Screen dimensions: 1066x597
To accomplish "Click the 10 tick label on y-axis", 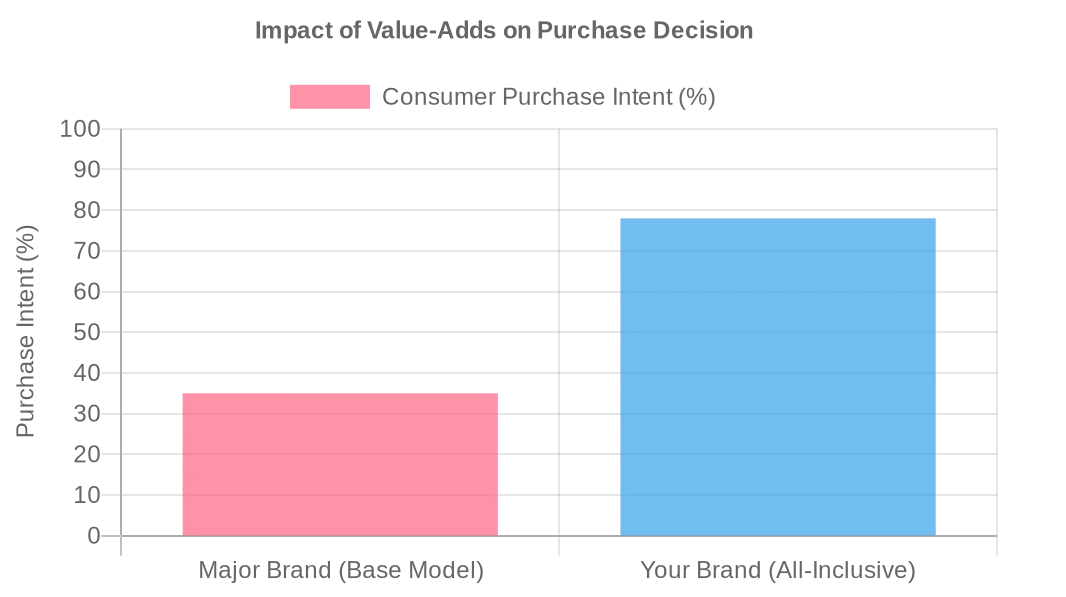I will click(87, 495).
